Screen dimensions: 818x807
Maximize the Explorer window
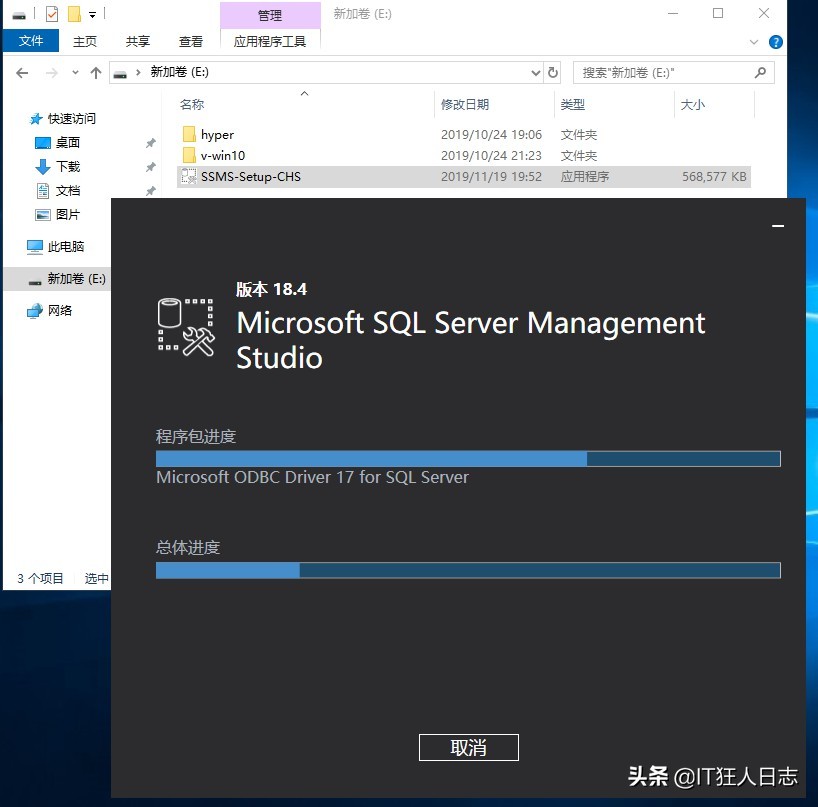[x=718, y=14]
